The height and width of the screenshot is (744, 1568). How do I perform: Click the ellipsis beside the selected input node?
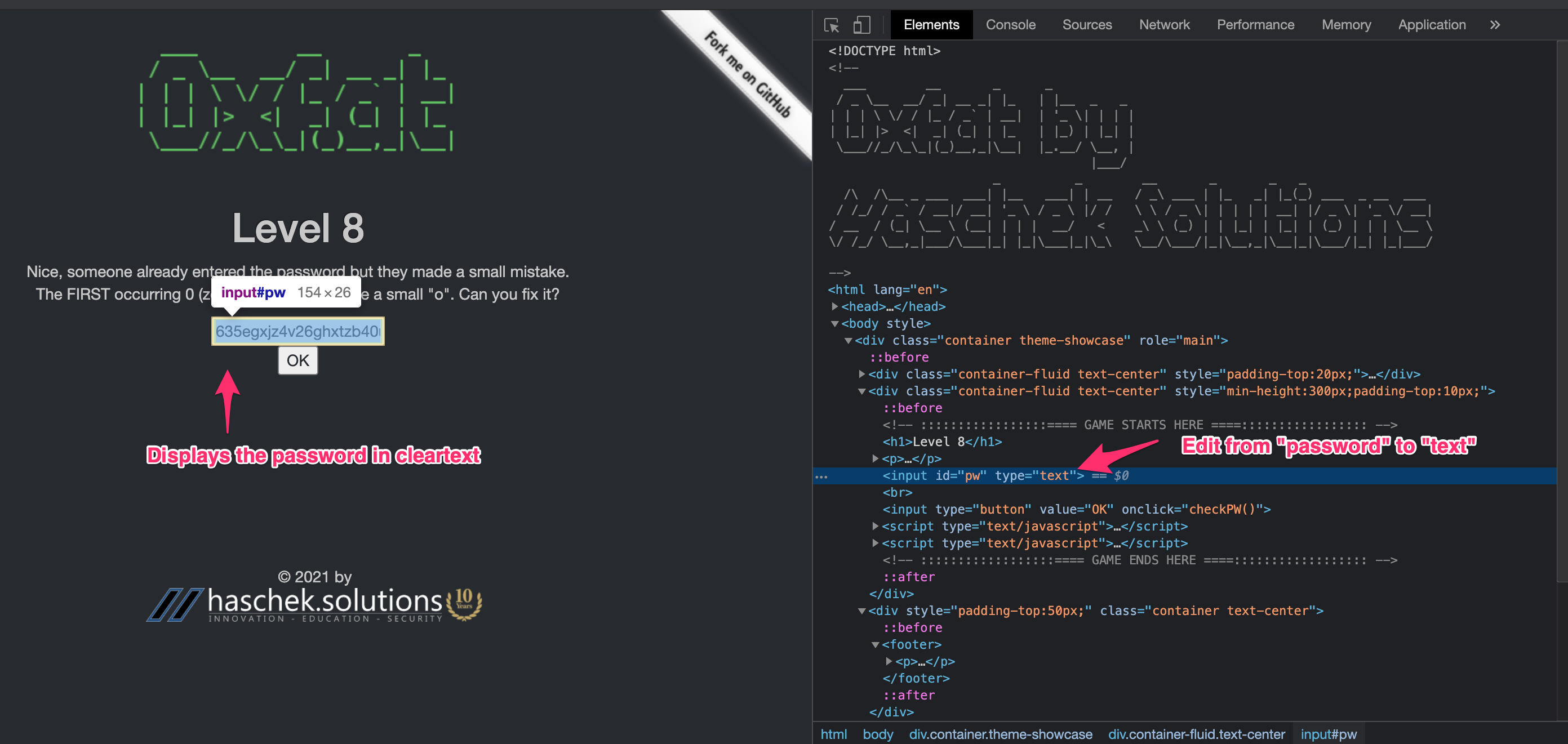tap(821, 476)
